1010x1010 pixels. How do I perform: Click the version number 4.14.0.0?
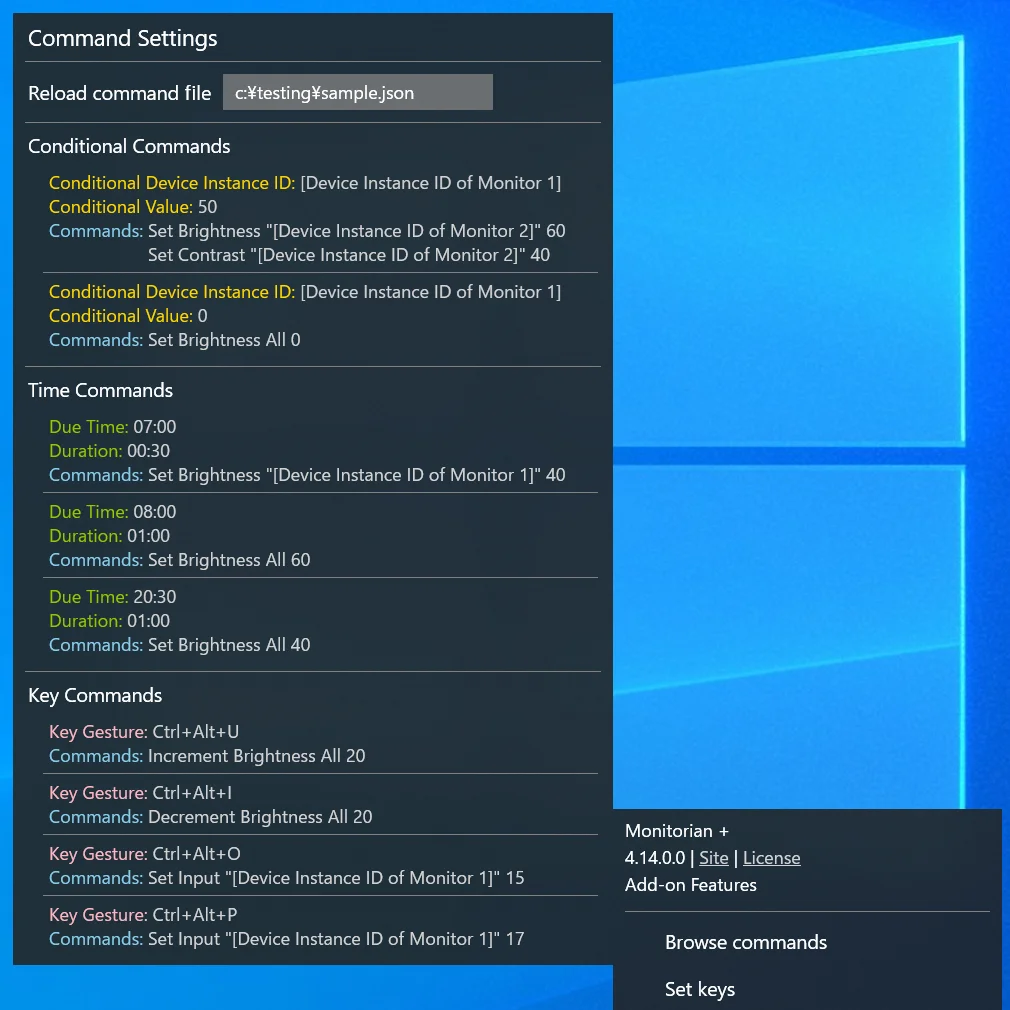(655, 858)
